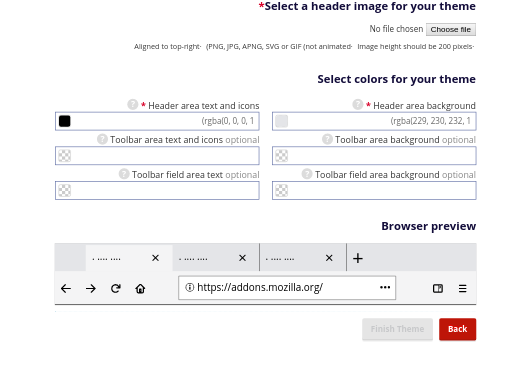Focus the Toolbar area text and icons field
The width and height of the screenshot is (518, 374).
click(x=157, y=156)
